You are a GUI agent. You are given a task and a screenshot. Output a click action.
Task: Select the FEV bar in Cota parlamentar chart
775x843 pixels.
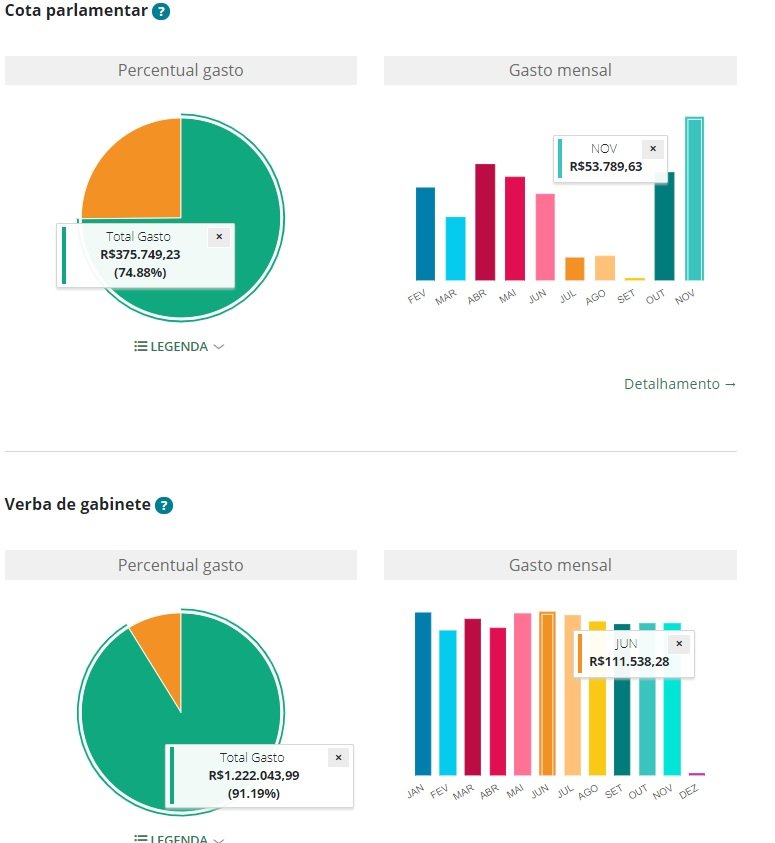click(x=425, y=234)
